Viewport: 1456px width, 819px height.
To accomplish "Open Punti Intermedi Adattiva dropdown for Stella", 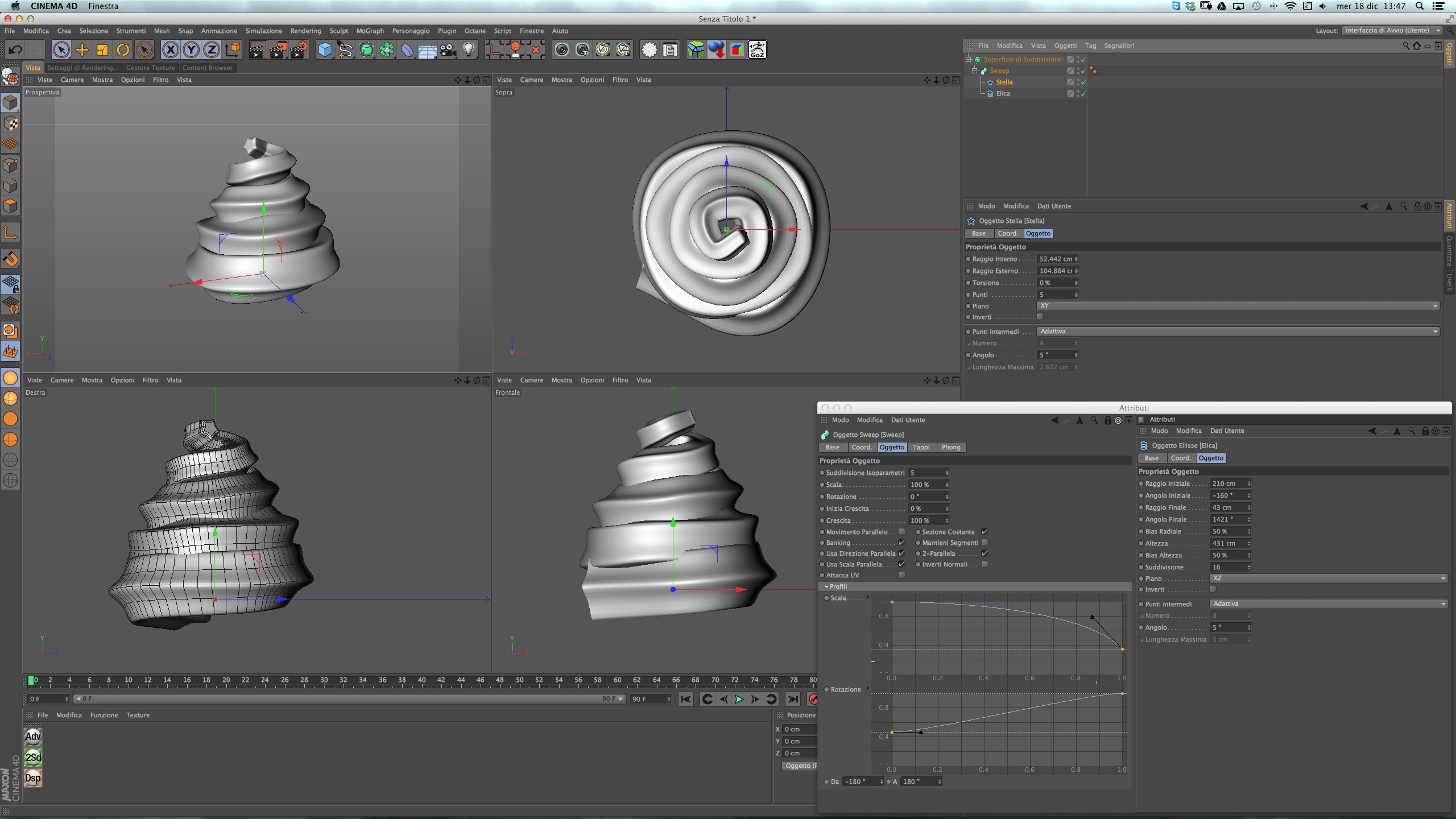I will click(1238, 332).
